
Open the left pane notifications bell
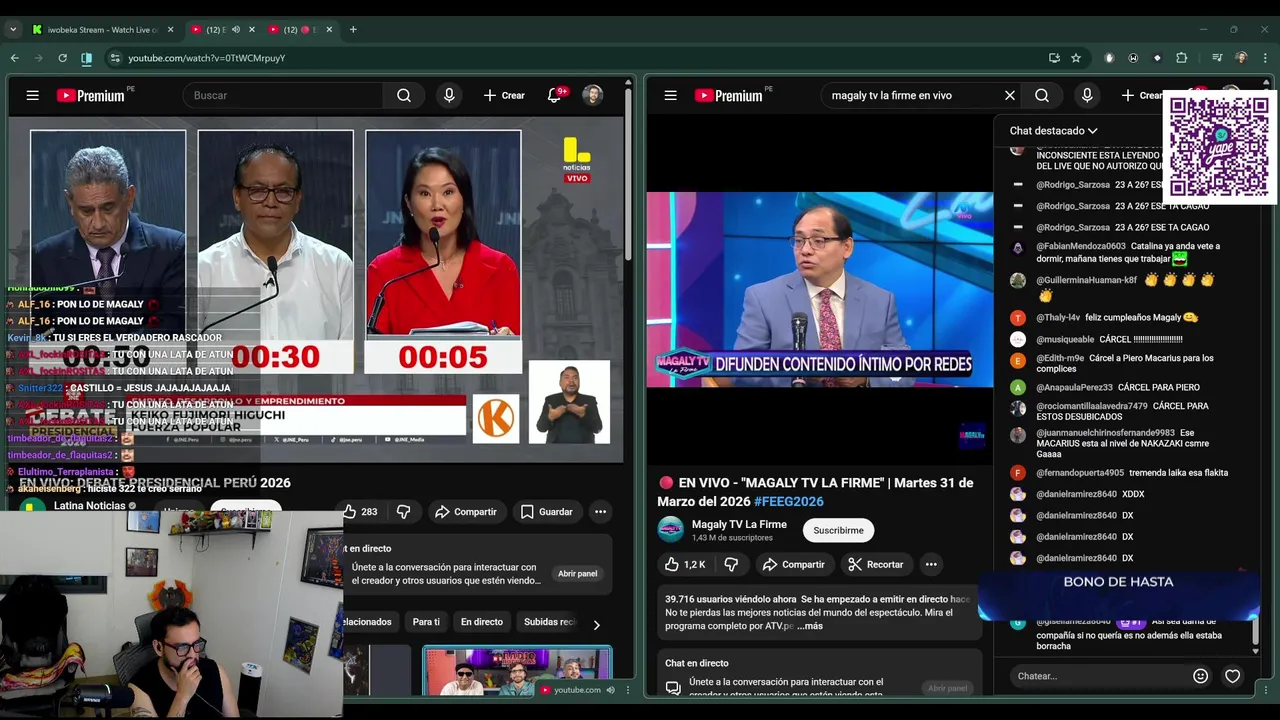coord(554,95)
